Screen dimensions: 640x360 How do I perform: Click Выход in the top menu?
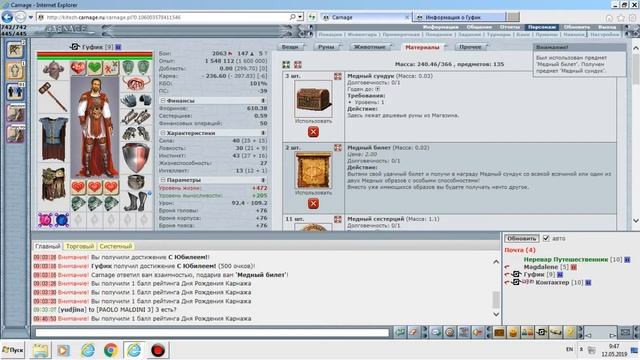(607, 27)
